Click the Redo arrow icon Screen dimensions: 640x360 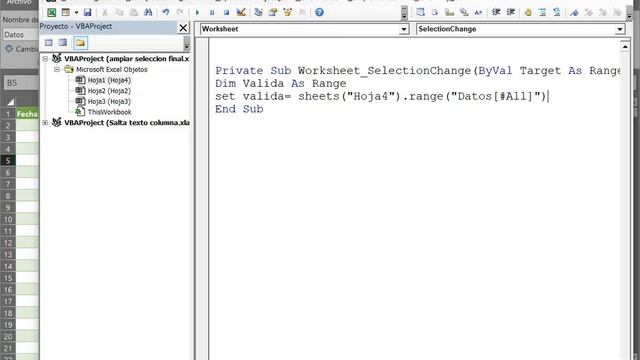tap(180, 12)
